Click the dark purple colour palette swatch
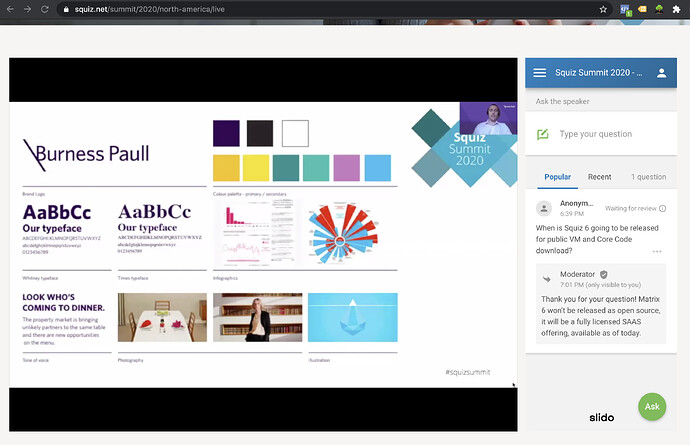This screenshot has width=690, height=445. pyautogui.click(x=226, y=133)
